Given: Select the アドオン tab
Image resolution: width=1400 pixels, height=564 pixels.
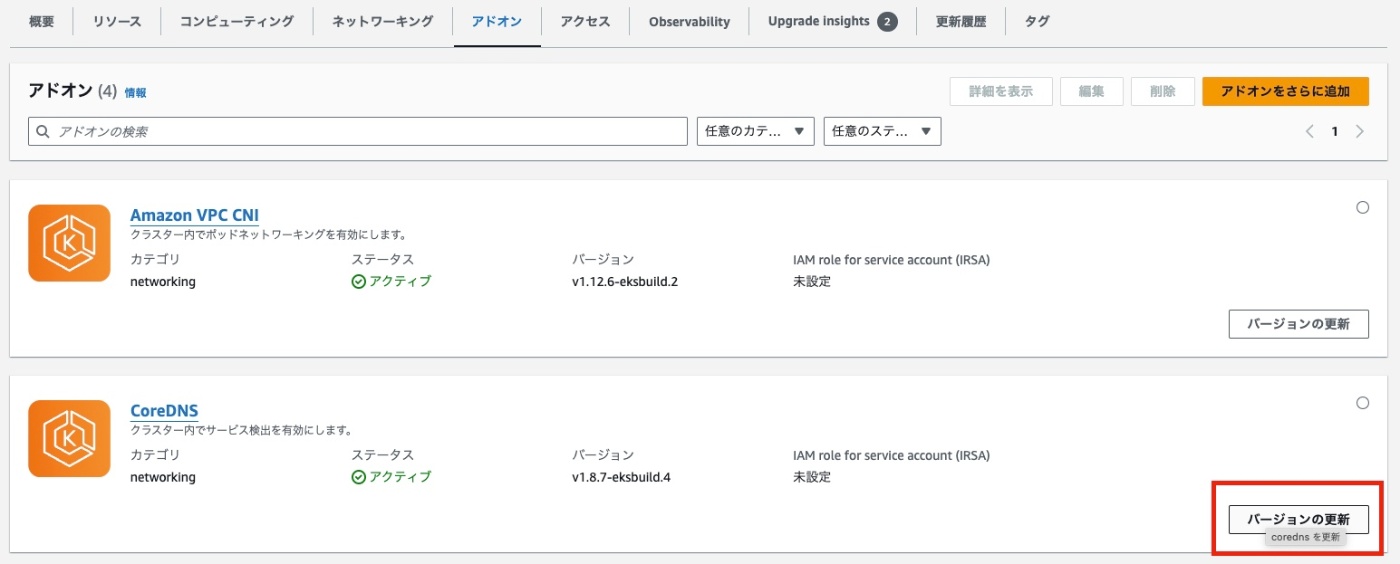Looking at the screenshot, I should pos(497,21).
